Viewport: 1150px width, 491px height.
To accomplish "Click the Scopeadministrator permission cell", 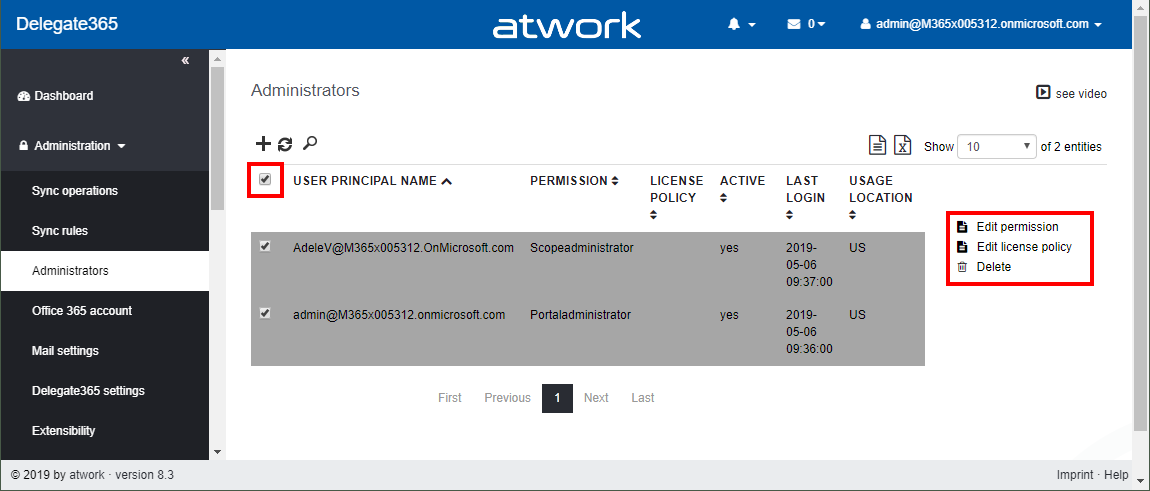I will 582,247.
